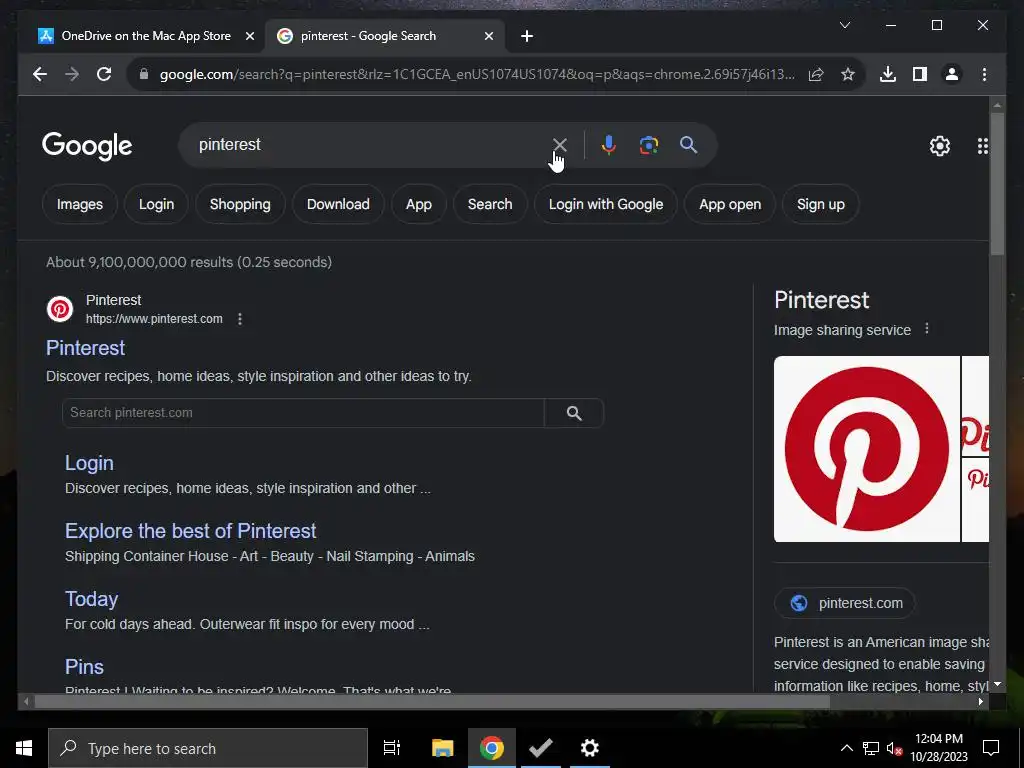Filter results by Images
The image size is (1024, 768).
point(80,204)
